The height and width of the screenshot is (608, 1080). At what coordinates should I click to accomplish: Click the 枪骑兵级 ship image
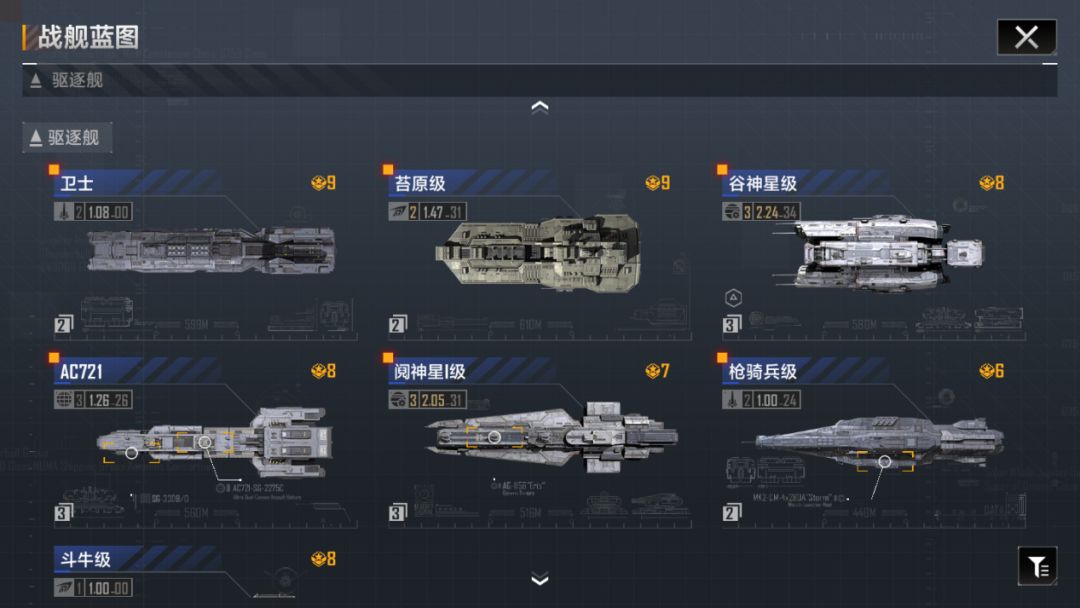point(879,439)
